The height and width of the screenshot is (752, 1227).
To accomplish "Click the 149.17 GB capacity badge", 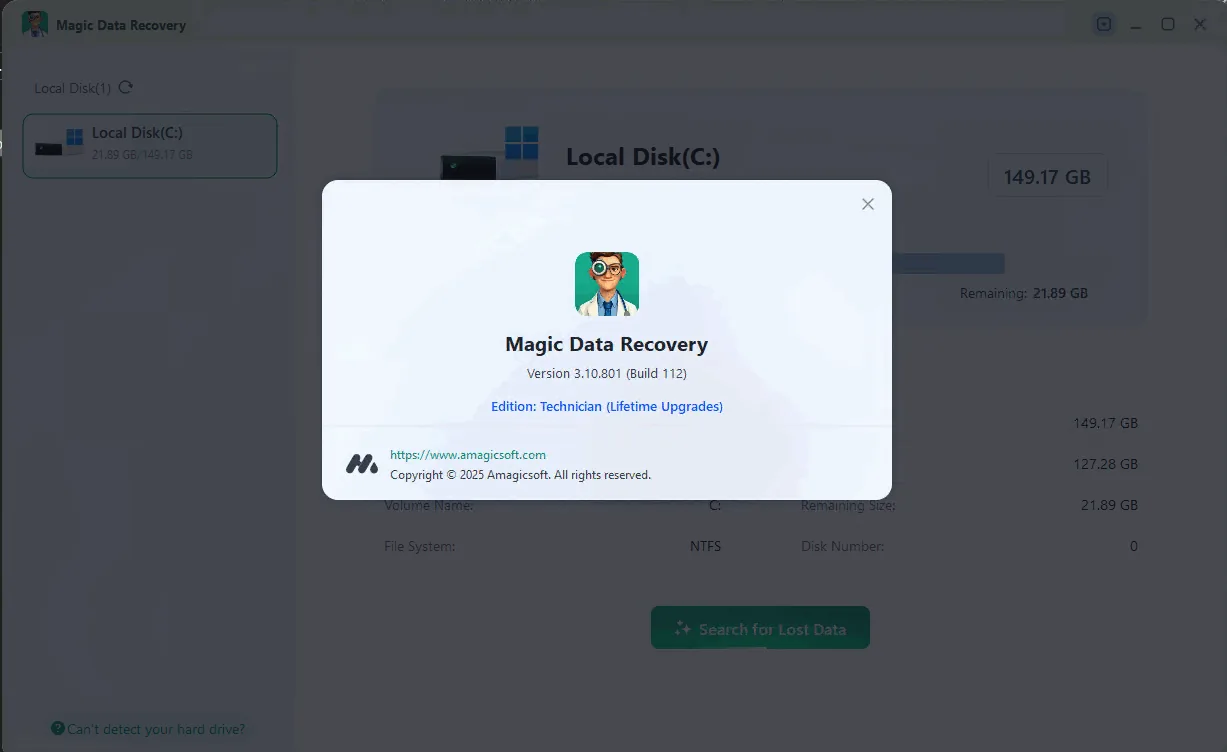I will (x=1047, y=178).
